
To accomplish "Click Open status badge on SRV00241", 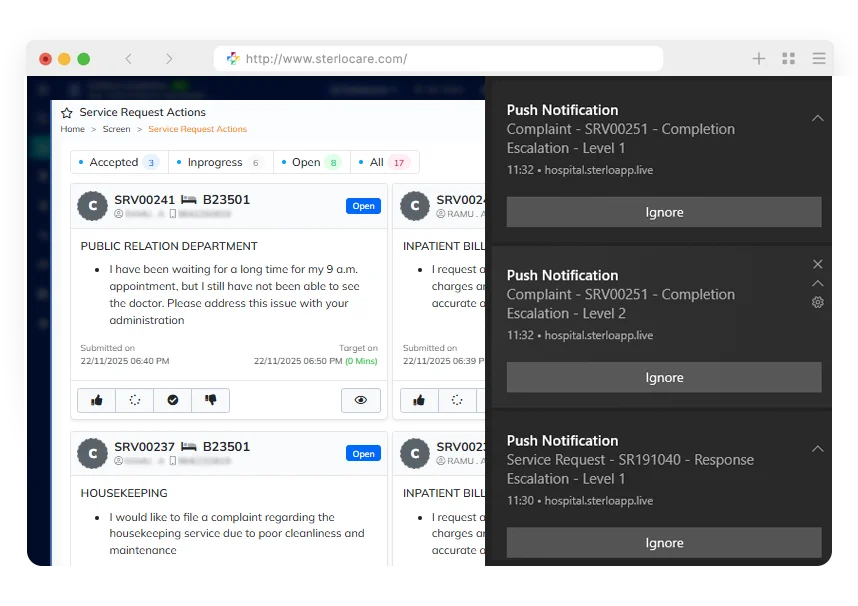I will [363, 206].
